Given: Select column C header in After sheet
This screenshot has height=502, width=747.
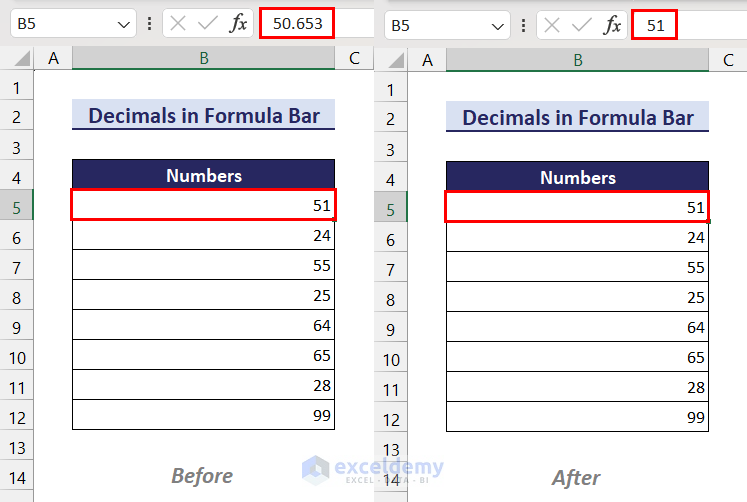Looking at the screenshot, I should click(x=728, y=60).
